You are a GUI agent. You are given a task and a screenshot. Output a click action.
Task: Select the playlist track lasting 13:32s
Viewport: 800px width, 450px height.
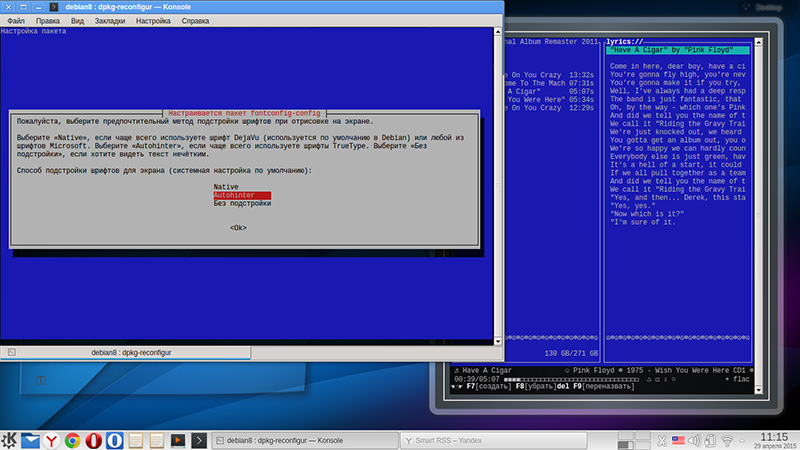pyautogui.click(x=549, y=75)
